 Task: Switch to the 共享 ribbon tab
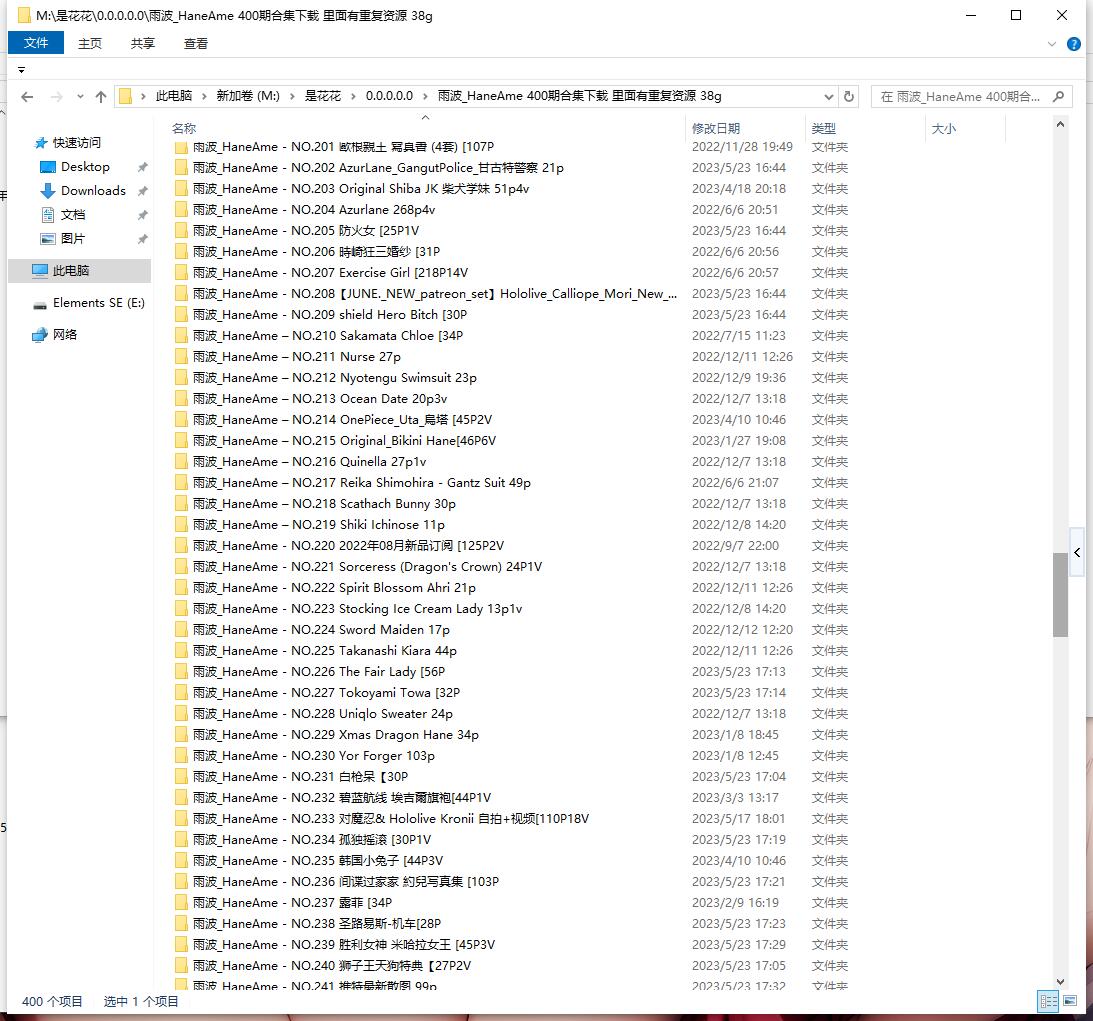coord(143,43)
